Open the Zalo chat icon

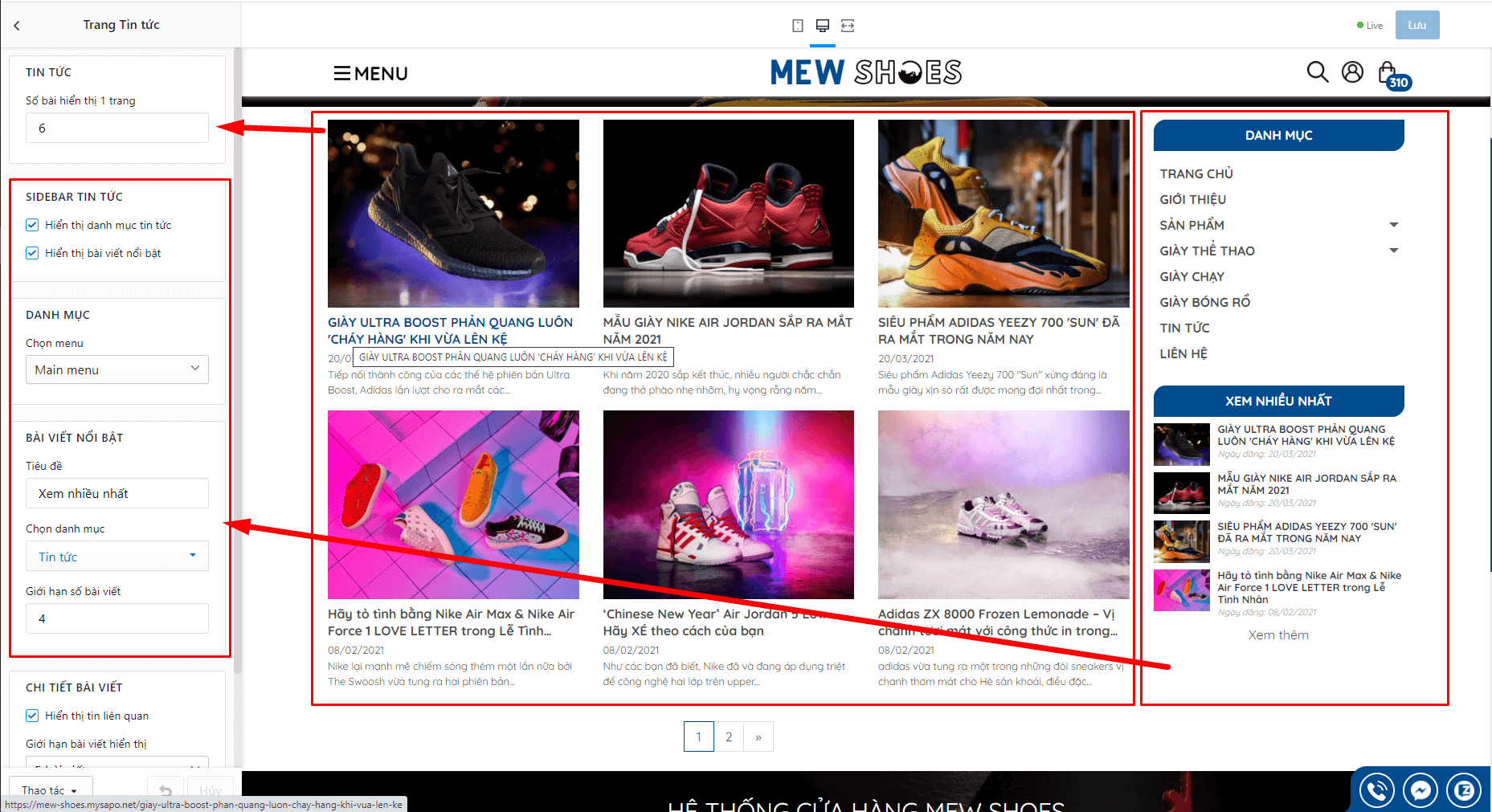[1463, 791]
